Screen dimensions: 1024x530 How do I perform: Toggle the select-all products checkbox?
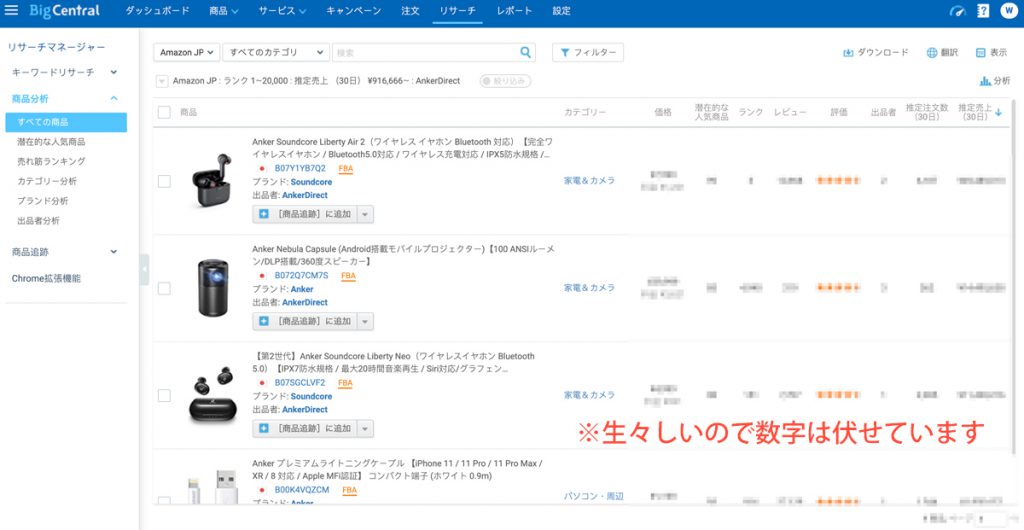click(x=164, y=112)
